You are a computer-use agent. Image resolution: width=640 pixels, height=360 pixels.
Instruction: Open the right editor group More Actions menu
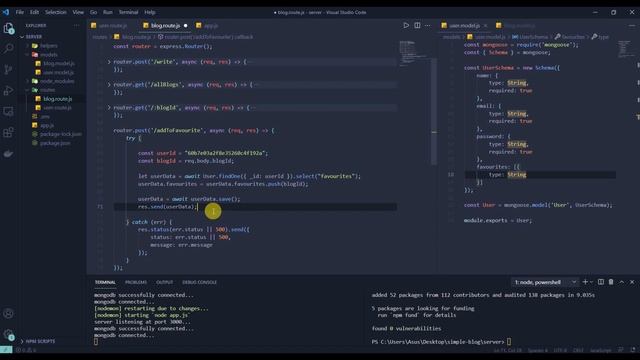tap(631, 25)
